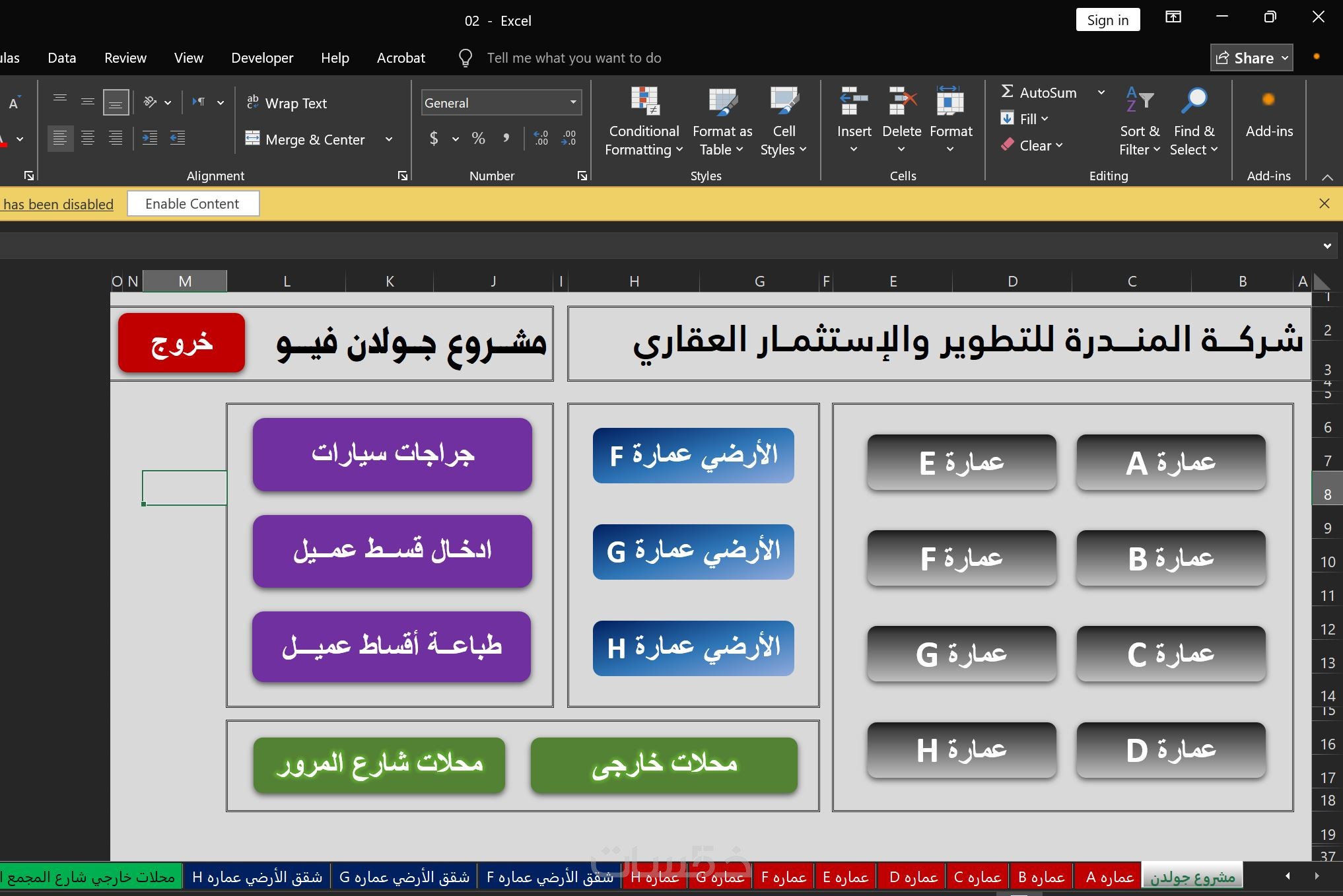Open the General number format dropdown
This screenshot has width=1343, height=896.
573,102
